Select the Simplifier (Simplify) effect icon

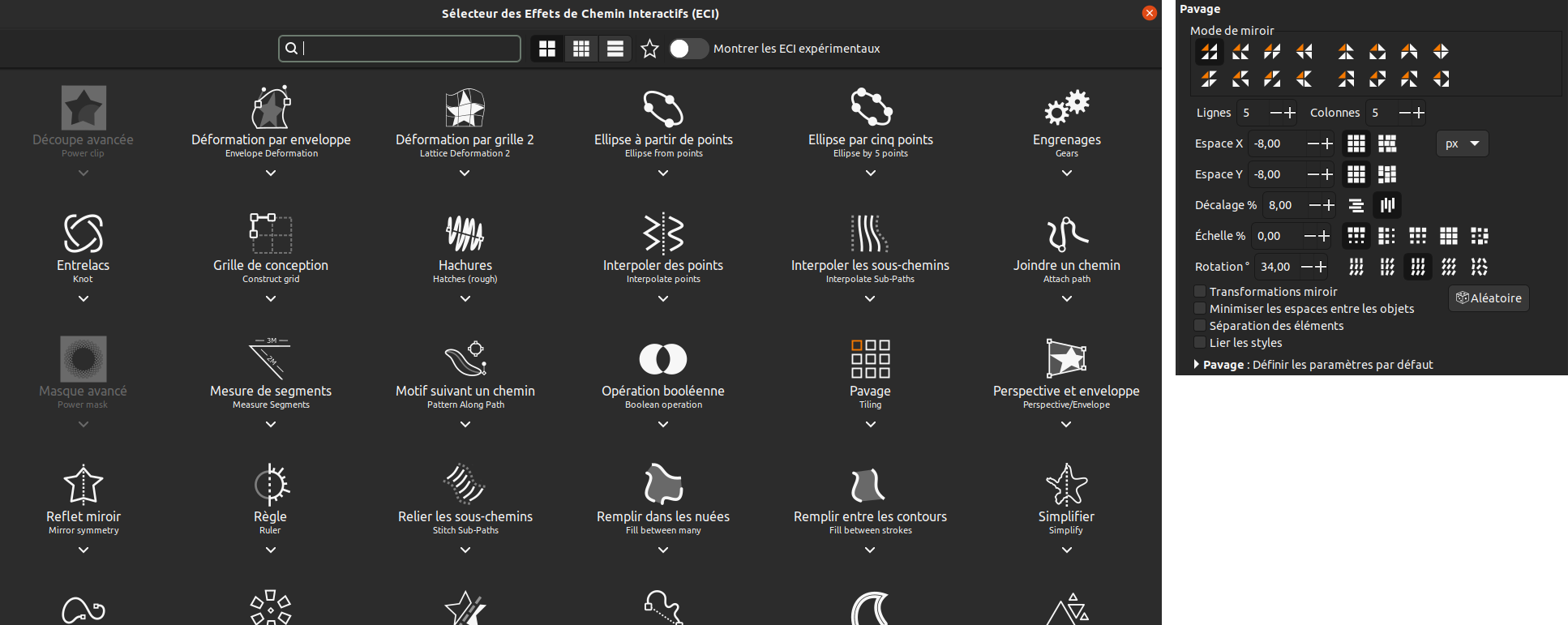coord(1066,485)
